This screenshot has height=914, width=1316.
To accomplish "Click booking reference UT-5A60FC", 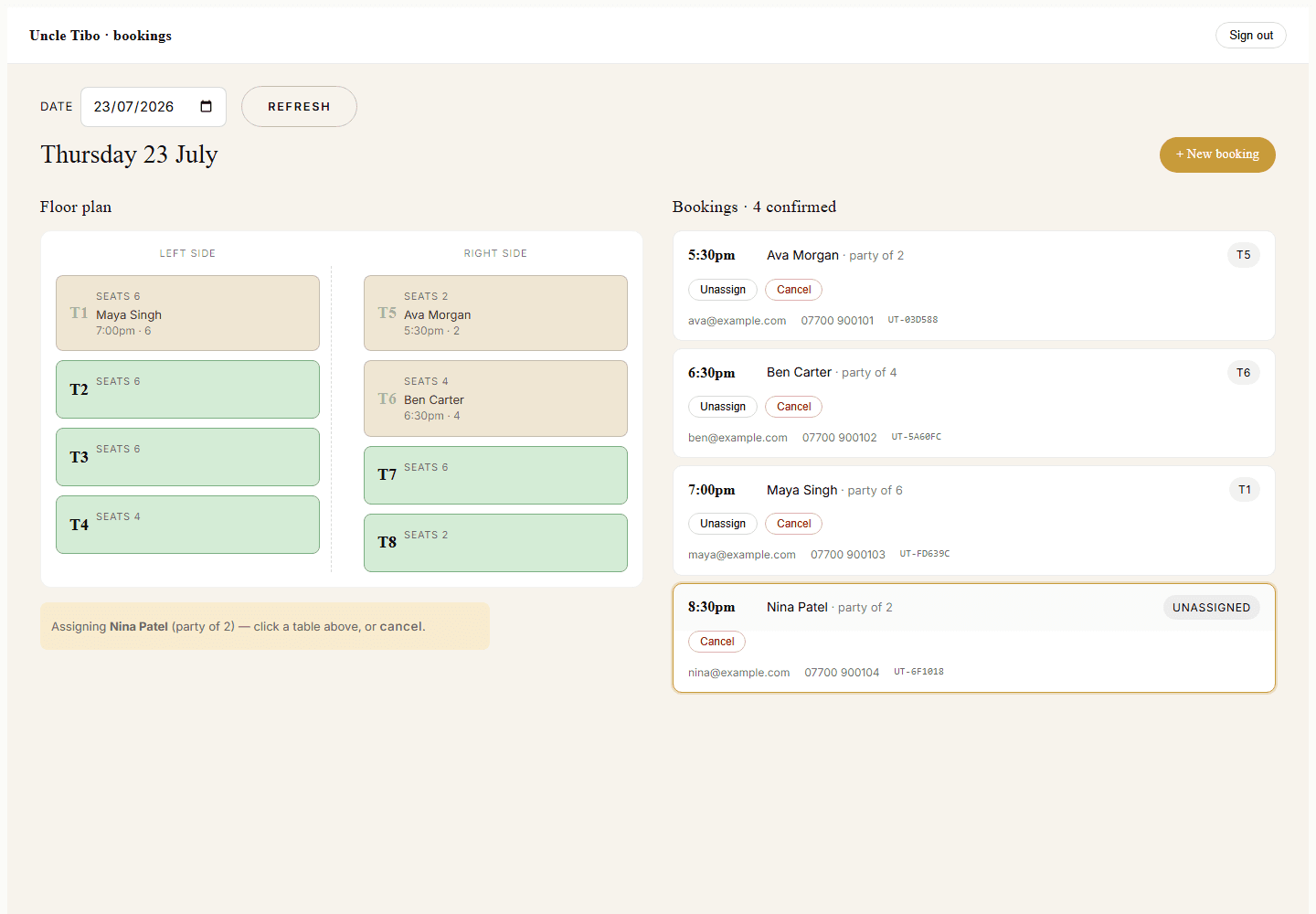I will tap(917, 437).
